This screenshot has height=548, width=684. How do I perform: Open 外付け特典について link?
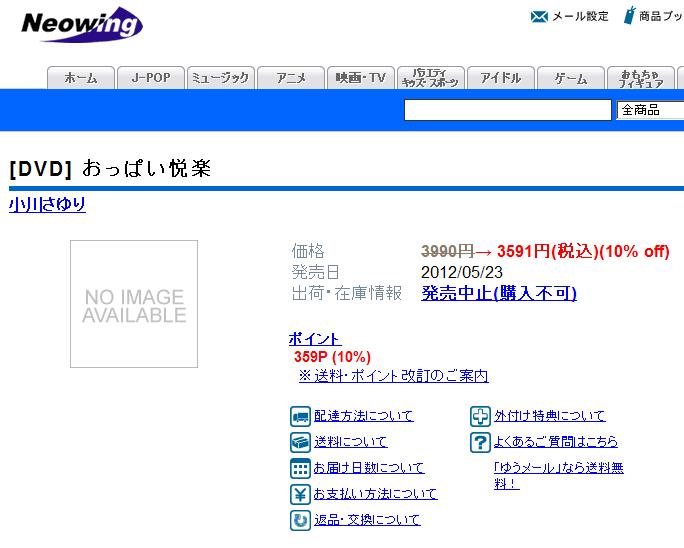coord(550,416)
